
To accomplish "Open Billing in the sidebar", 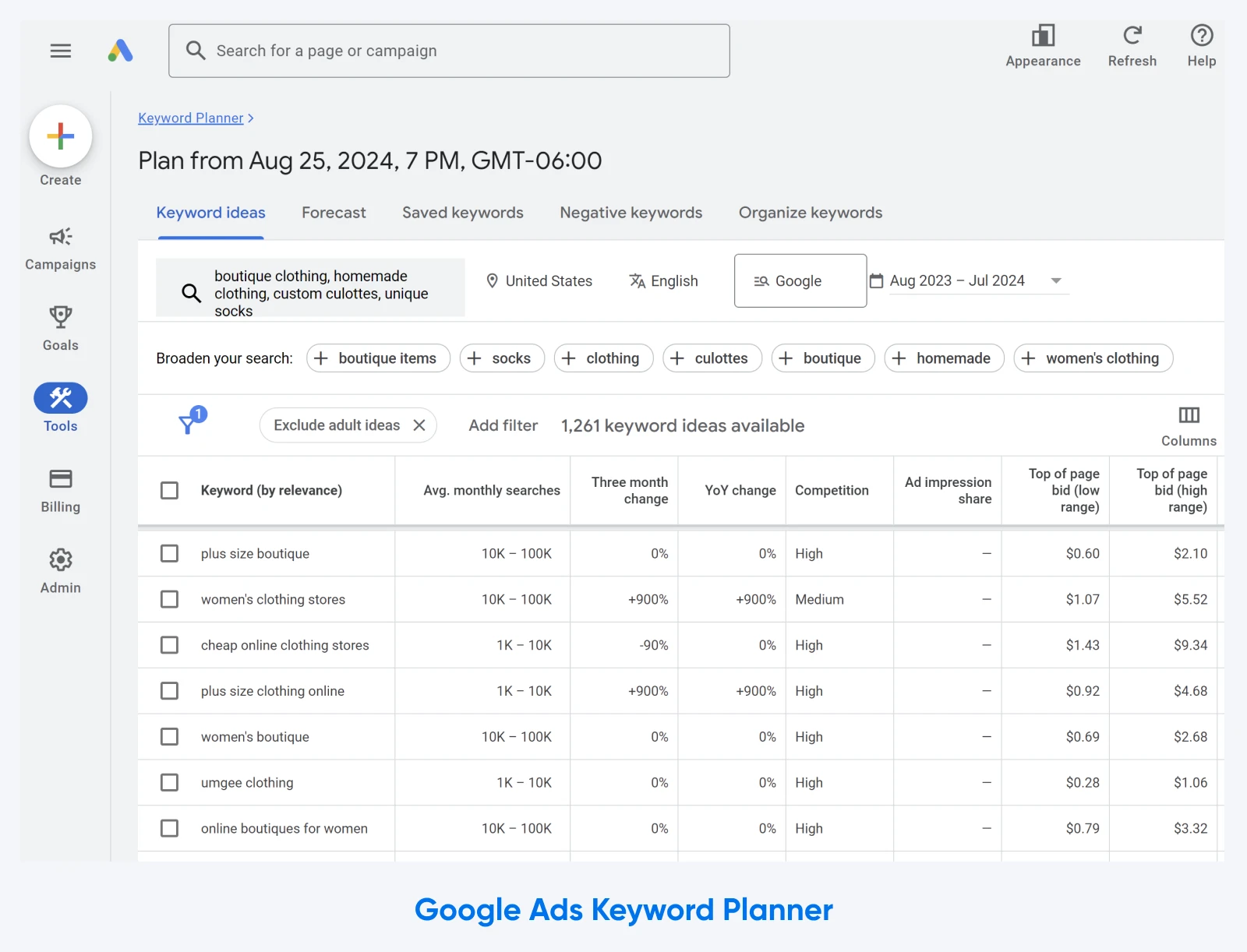I will point(61,490).
